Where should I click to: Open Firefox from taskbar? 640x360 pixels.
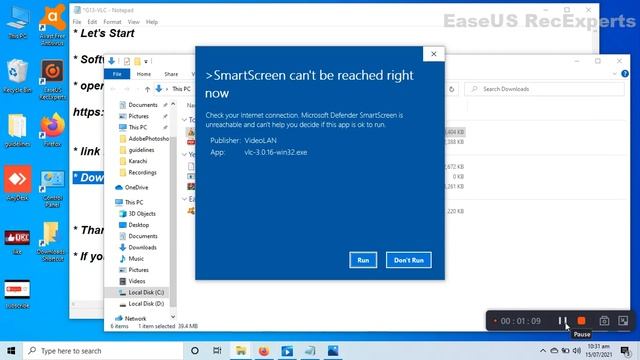click(x=264, y=351)
